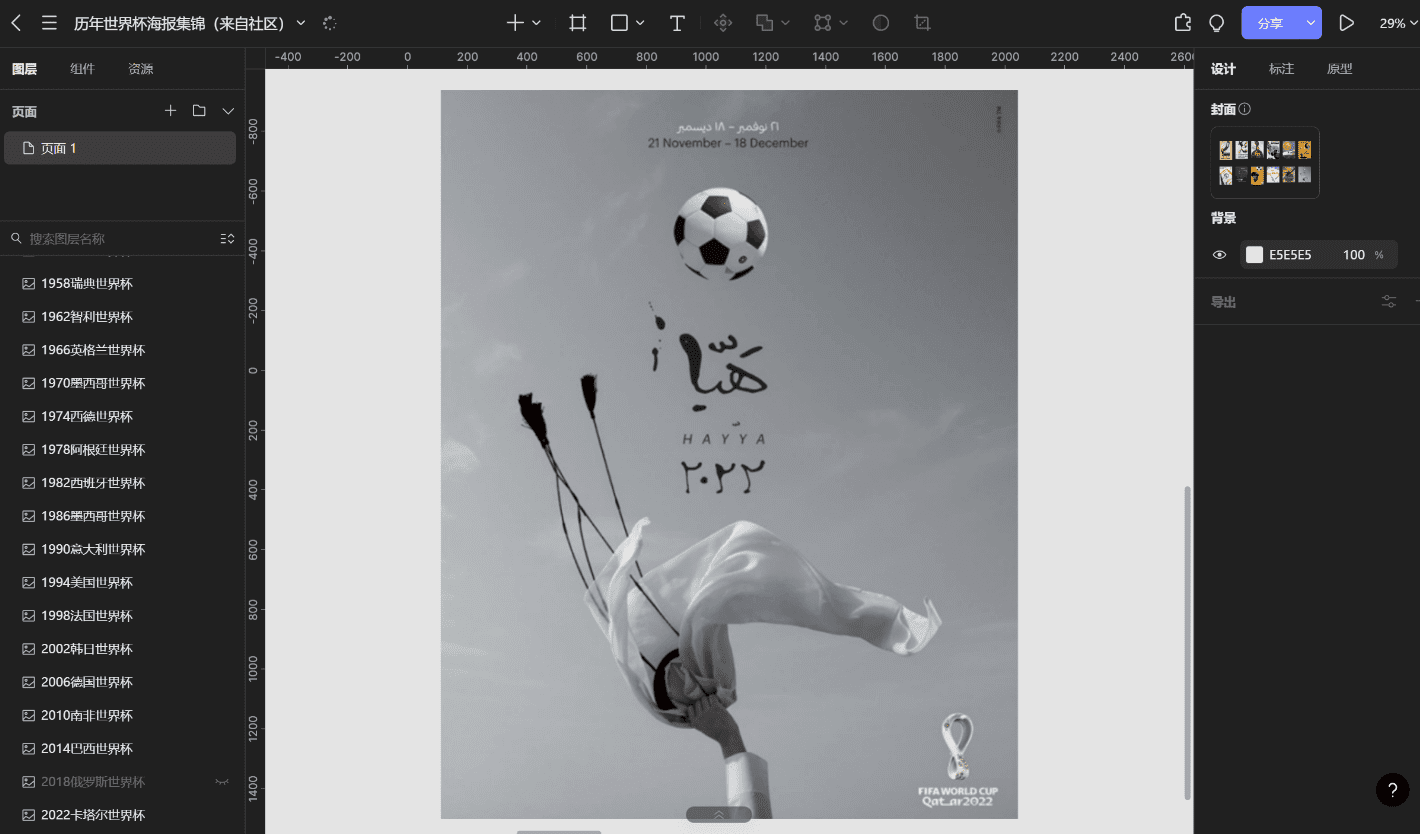Viewport: 1420px width, 834px height.
Task: Select the 1978阿根廷世界杯 layer
Action: click(x=122, y=450)
